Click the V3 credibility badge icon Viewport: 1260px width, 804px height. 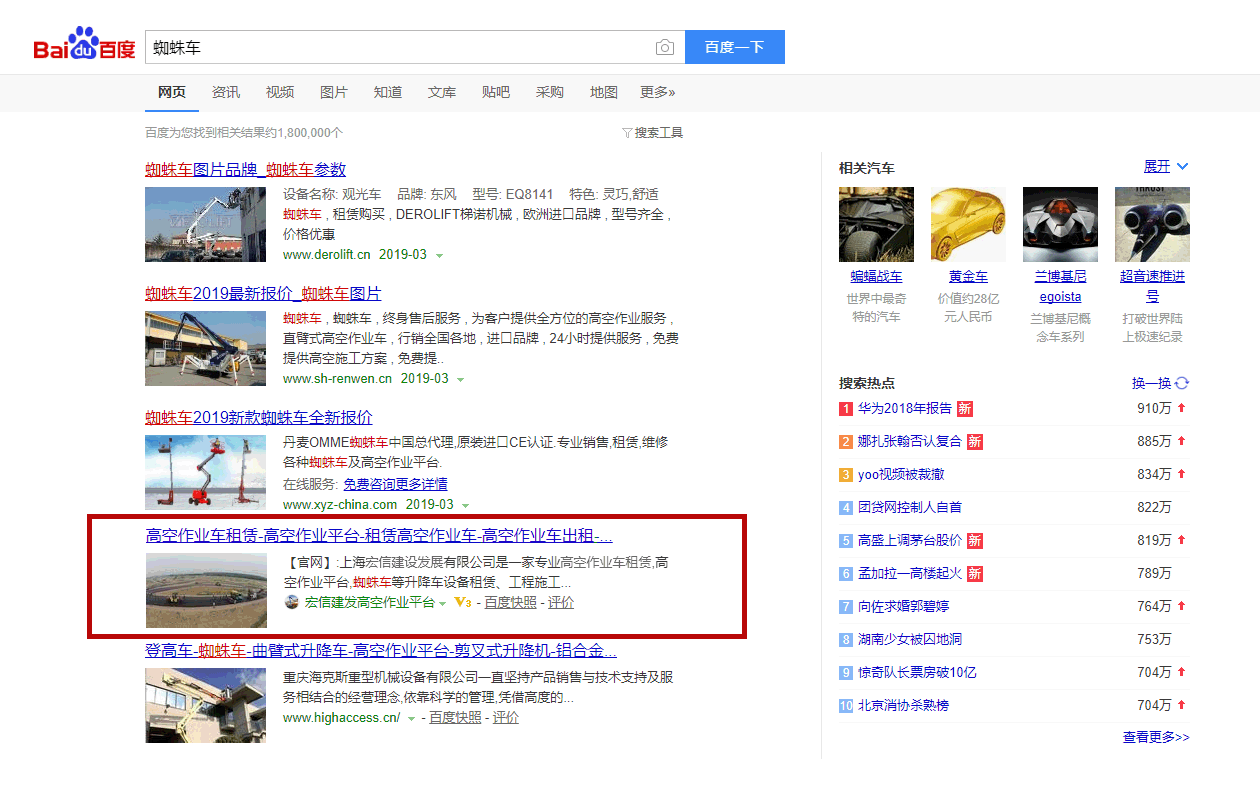462,602
